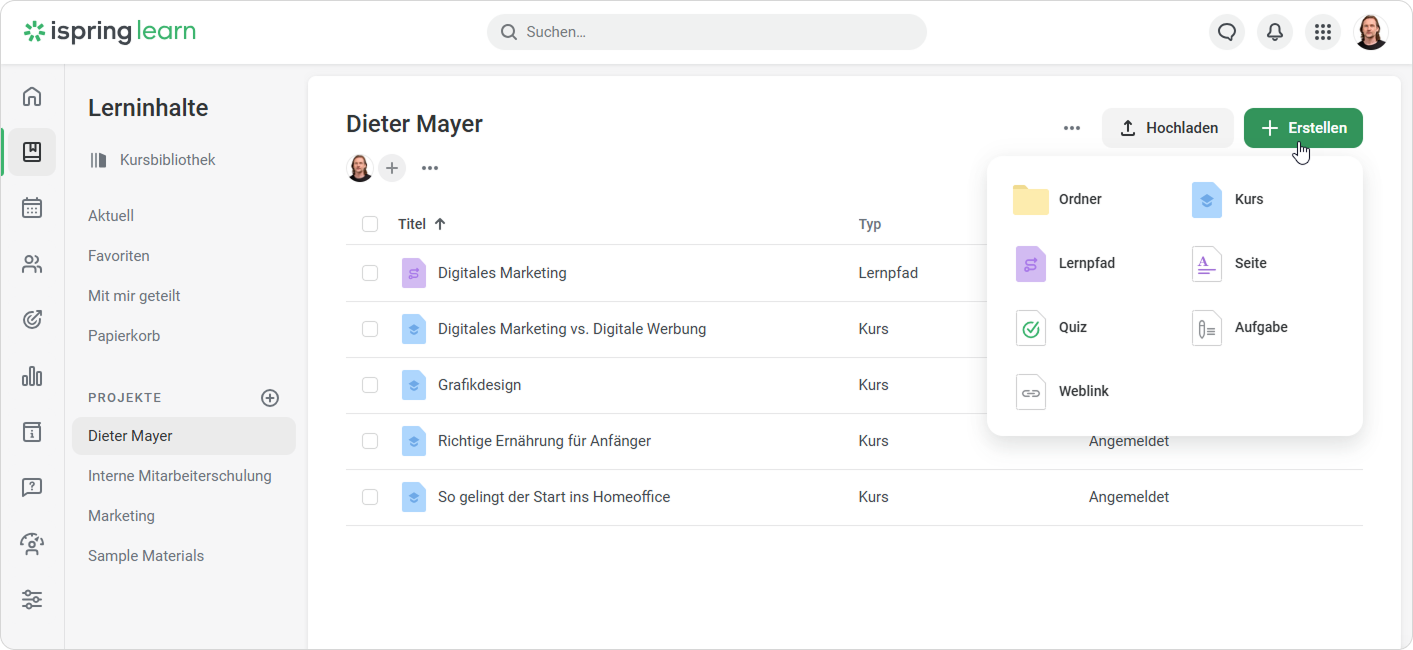Tick the checkbox for Grafikdesign
This screenshot has width=1413, height=650.
[x=370, y=385]
